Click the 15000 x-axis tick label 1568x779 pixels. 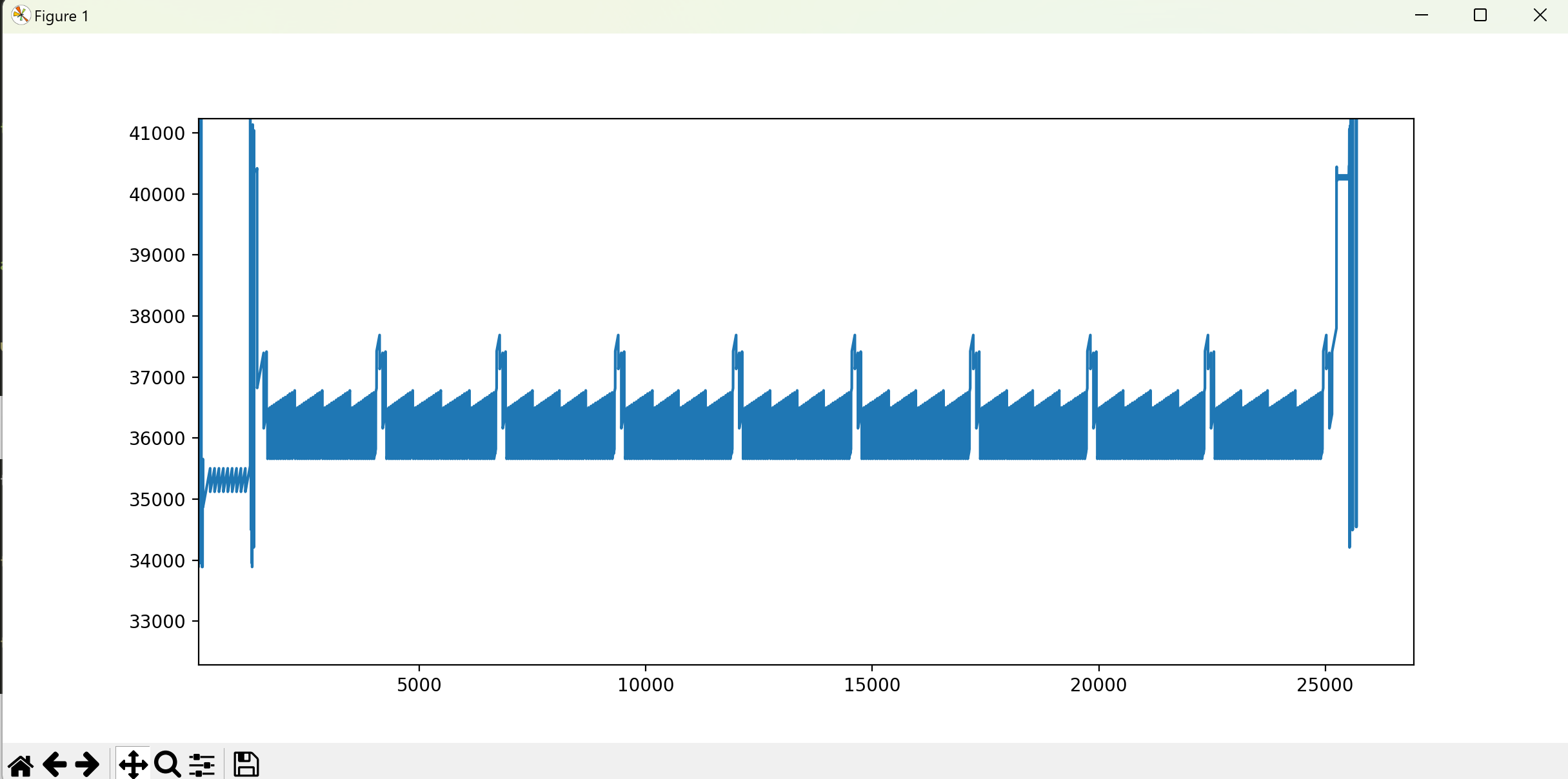(x=871, y=685)
